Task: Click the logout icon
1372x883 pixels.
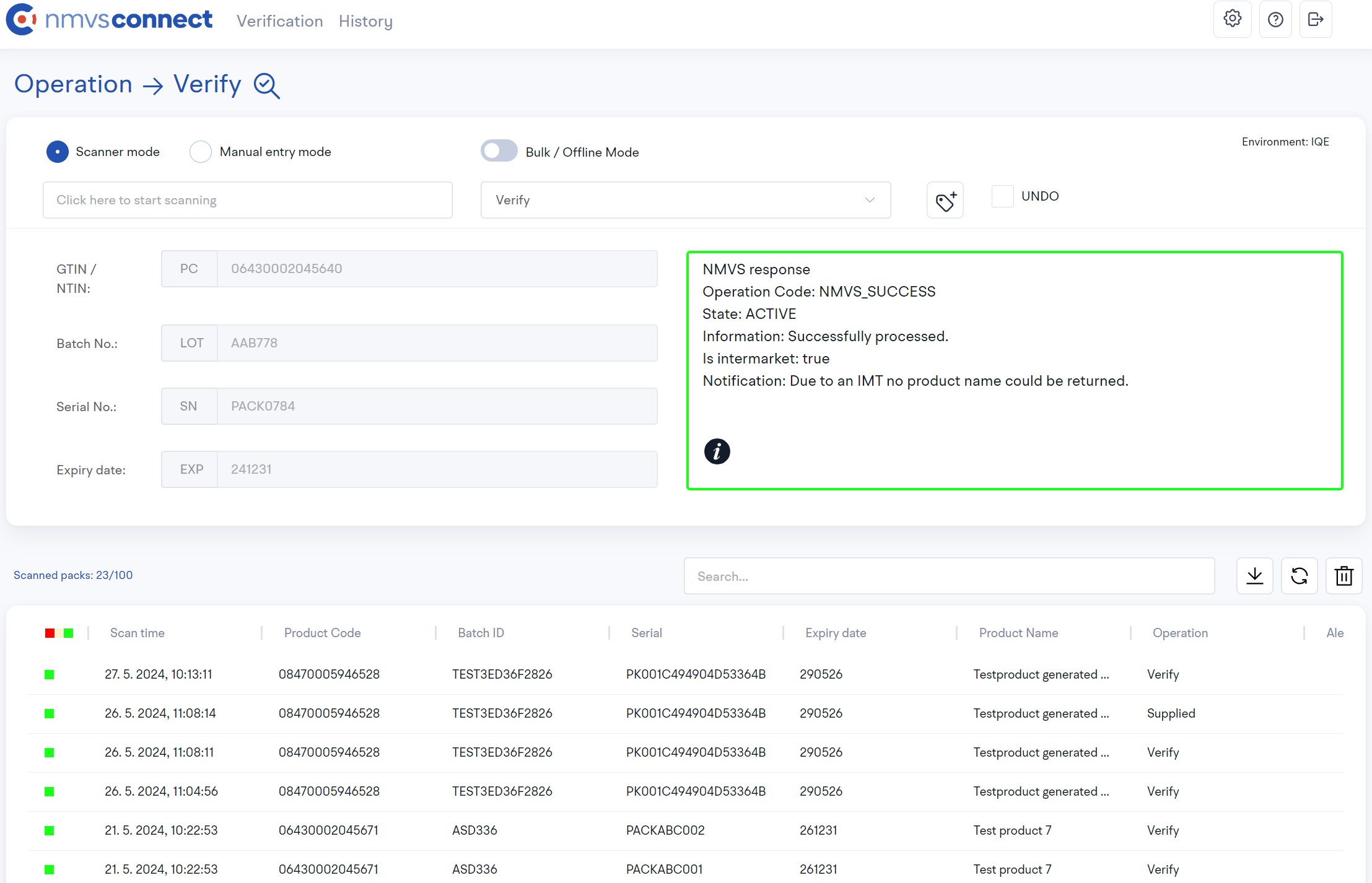Action: pos(1316,19)
